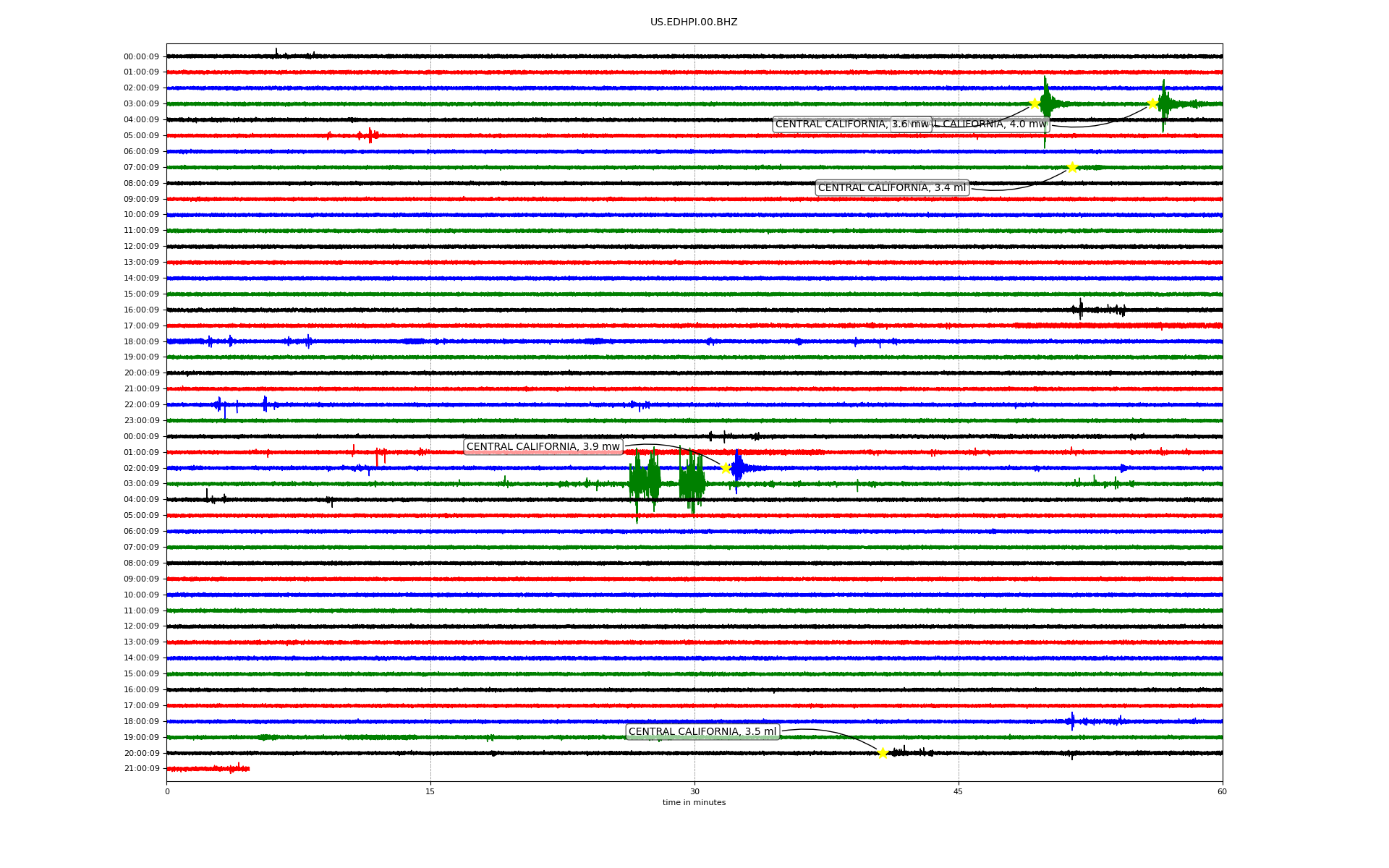Image resolution: width=1389 pixels, height=868 pixels.
Task: Click the 15 tick on the time axis
Action: click(x=430, y=791)
